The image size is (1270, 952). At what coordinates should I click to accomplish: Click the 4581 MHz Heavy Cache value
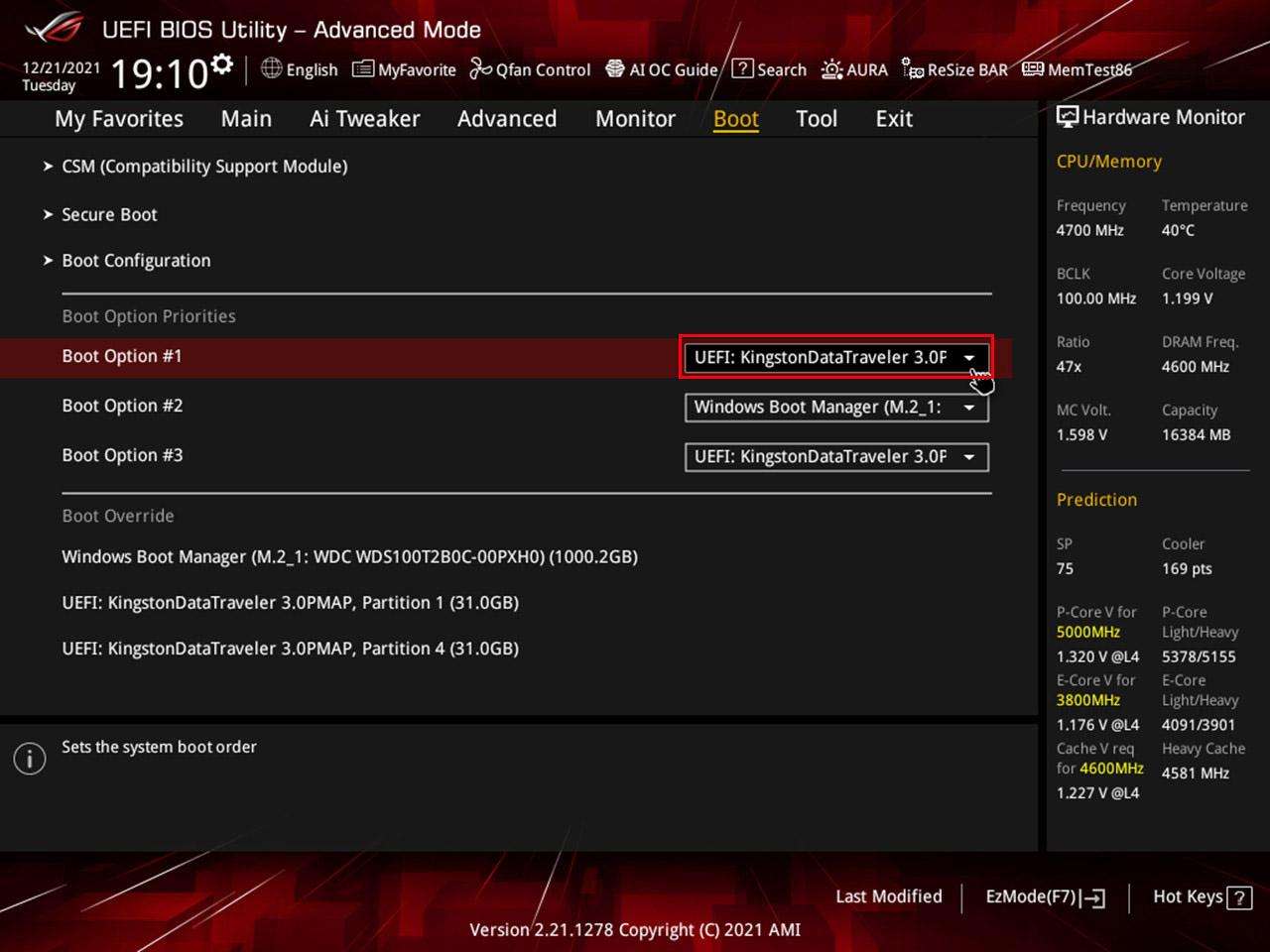pos(1196,773)
